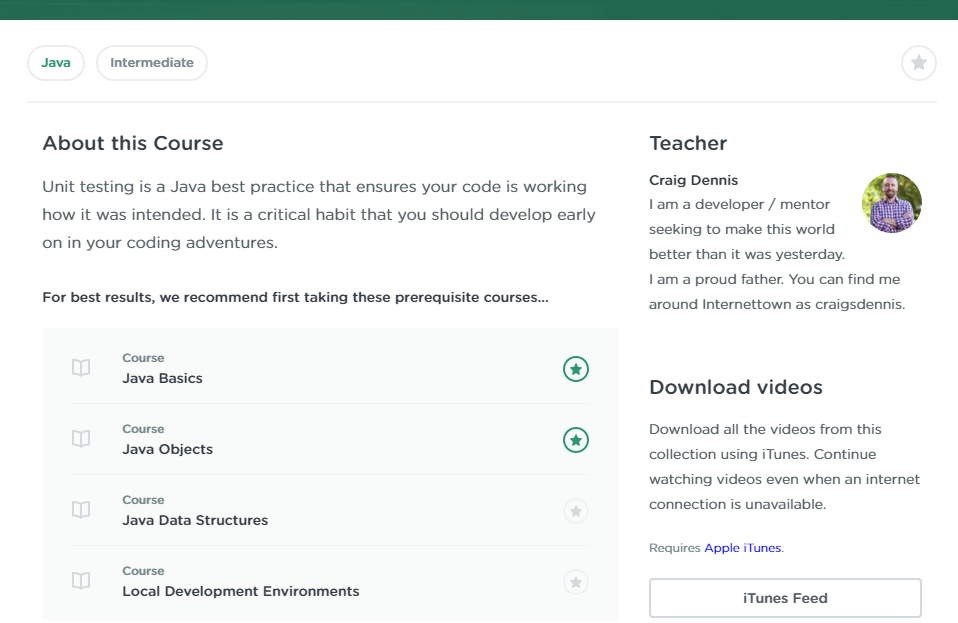Open the Java Objects course title
Image resolution: width=958 pixels, height=623 pixels.
tap(167, 450)
